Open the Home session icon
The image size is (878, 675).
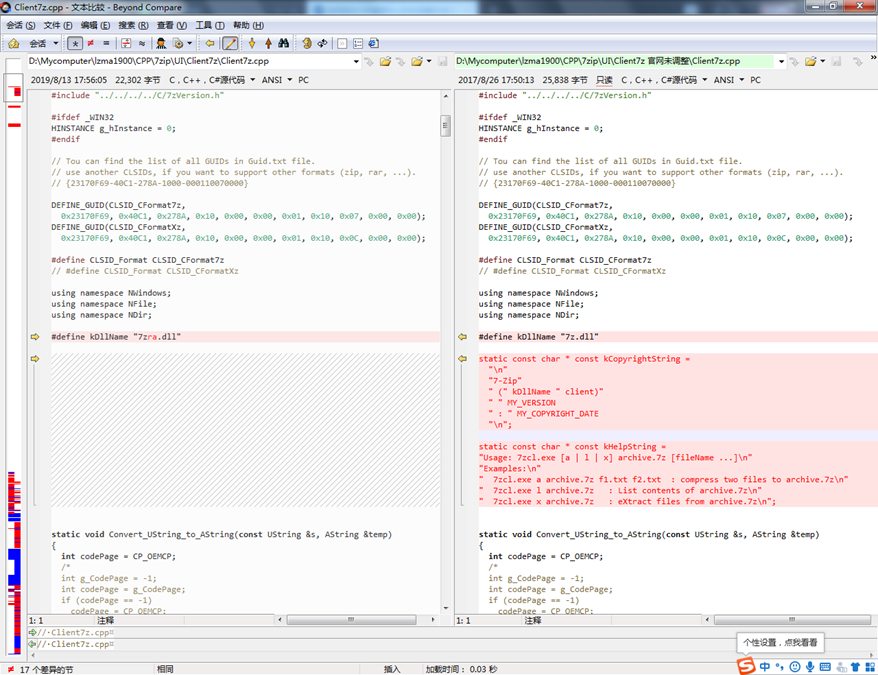pyautogui.click(x=14, y=43)
